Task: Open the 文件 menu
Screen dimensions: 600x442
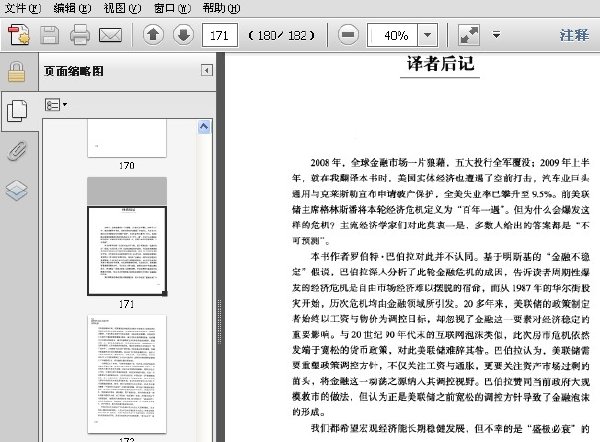Action: click(x=23, y=8)
